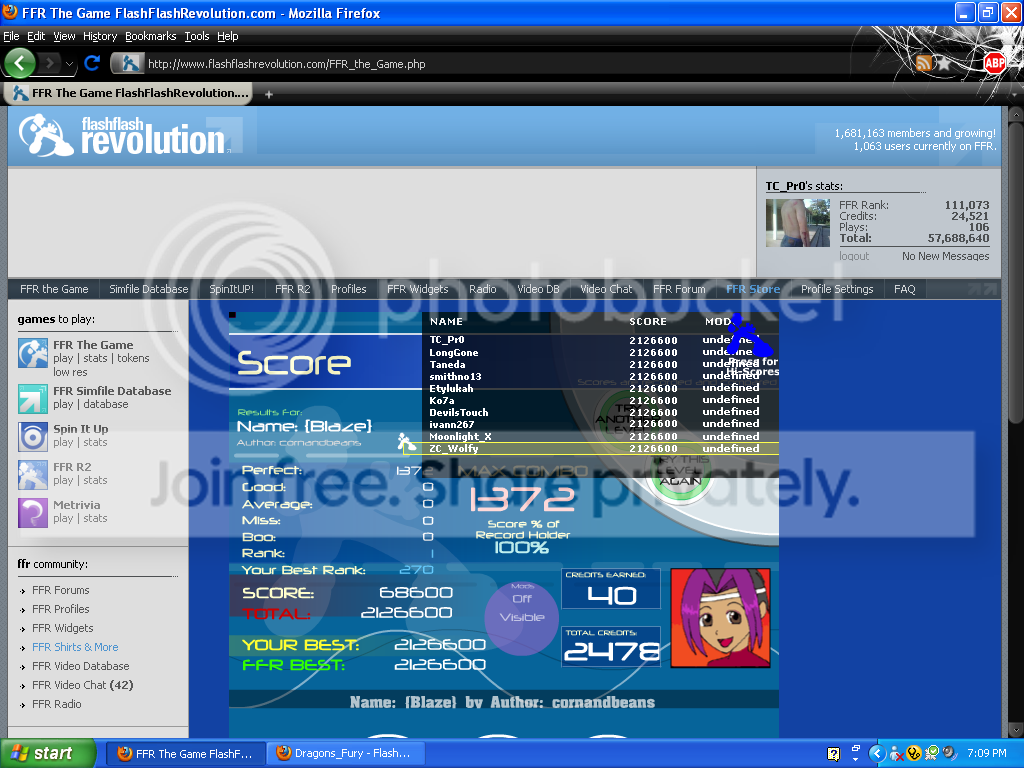Viewport: 1024px width, 768px height.
Task: Open the history dropdown next to forward button
Action: (x=69, y=64)
